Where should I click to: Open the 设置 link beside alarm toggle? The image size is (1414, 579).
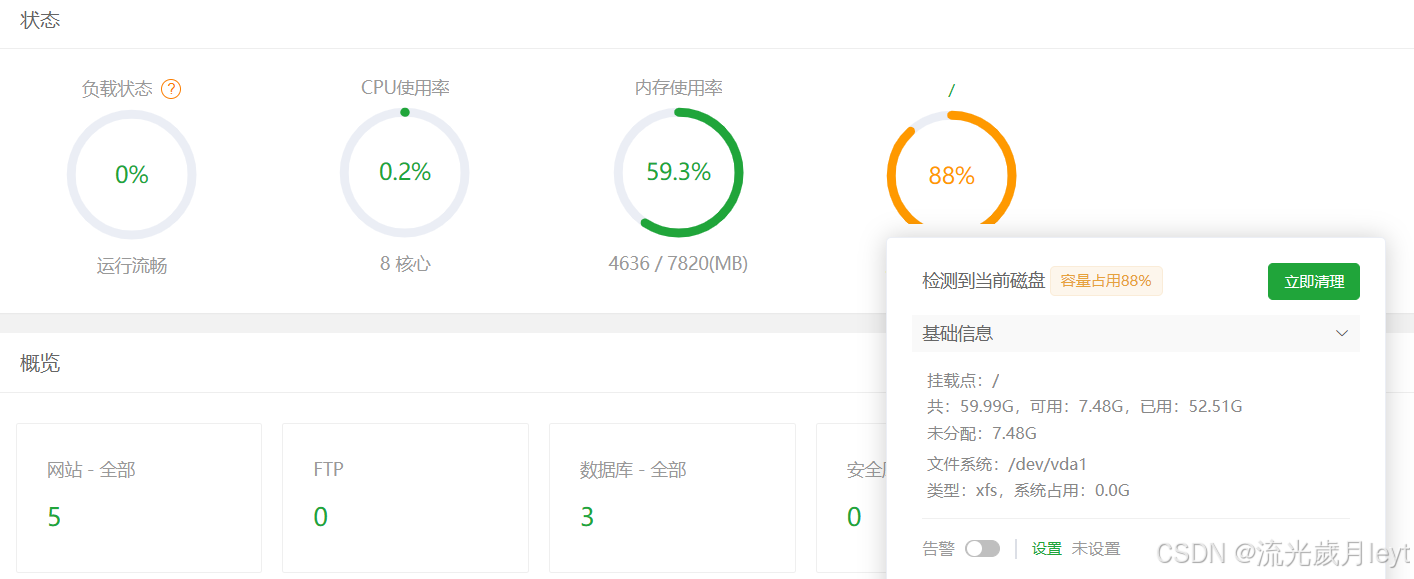pos(1047,548)
